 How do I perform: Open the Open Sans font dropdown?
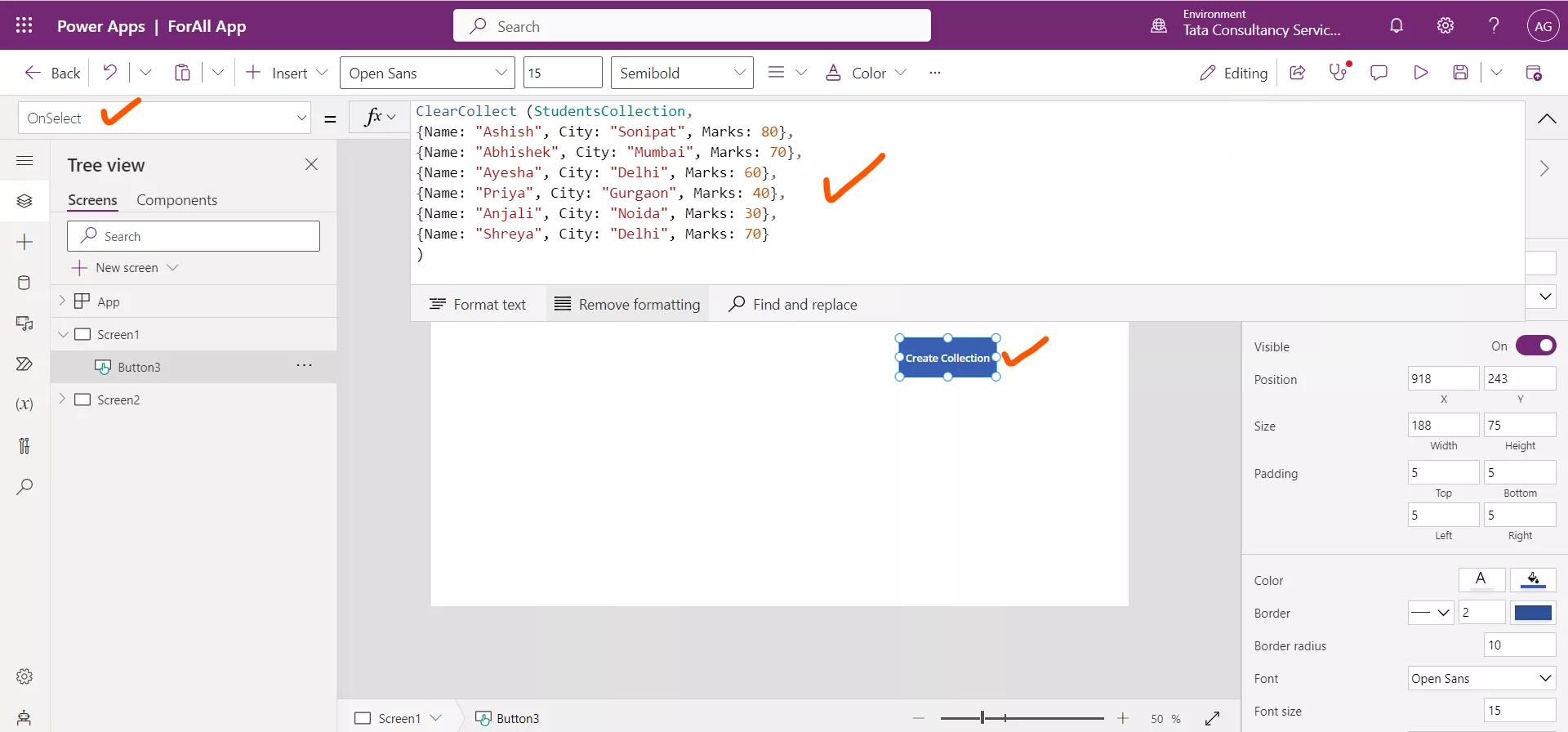point(427,73)
